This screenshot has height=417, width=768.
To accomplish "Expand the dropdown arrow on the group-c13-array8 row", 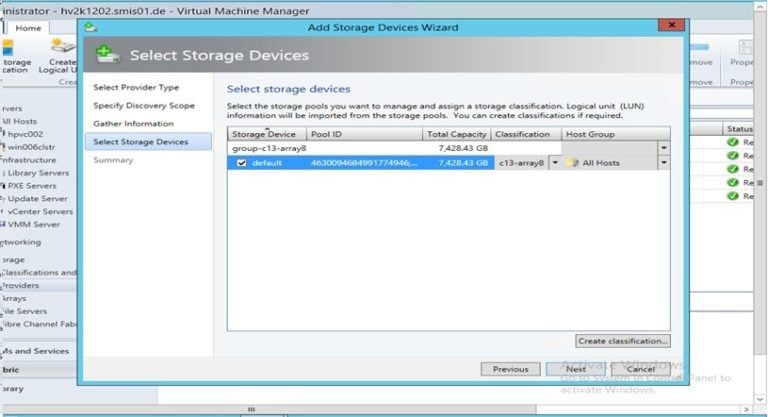I will point(664,148).
